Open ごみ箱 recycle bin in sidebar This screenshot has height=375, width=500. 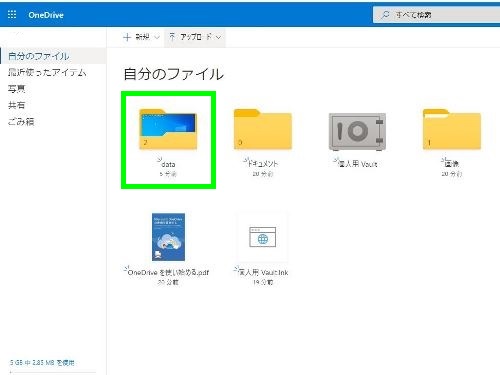(21, 121)
